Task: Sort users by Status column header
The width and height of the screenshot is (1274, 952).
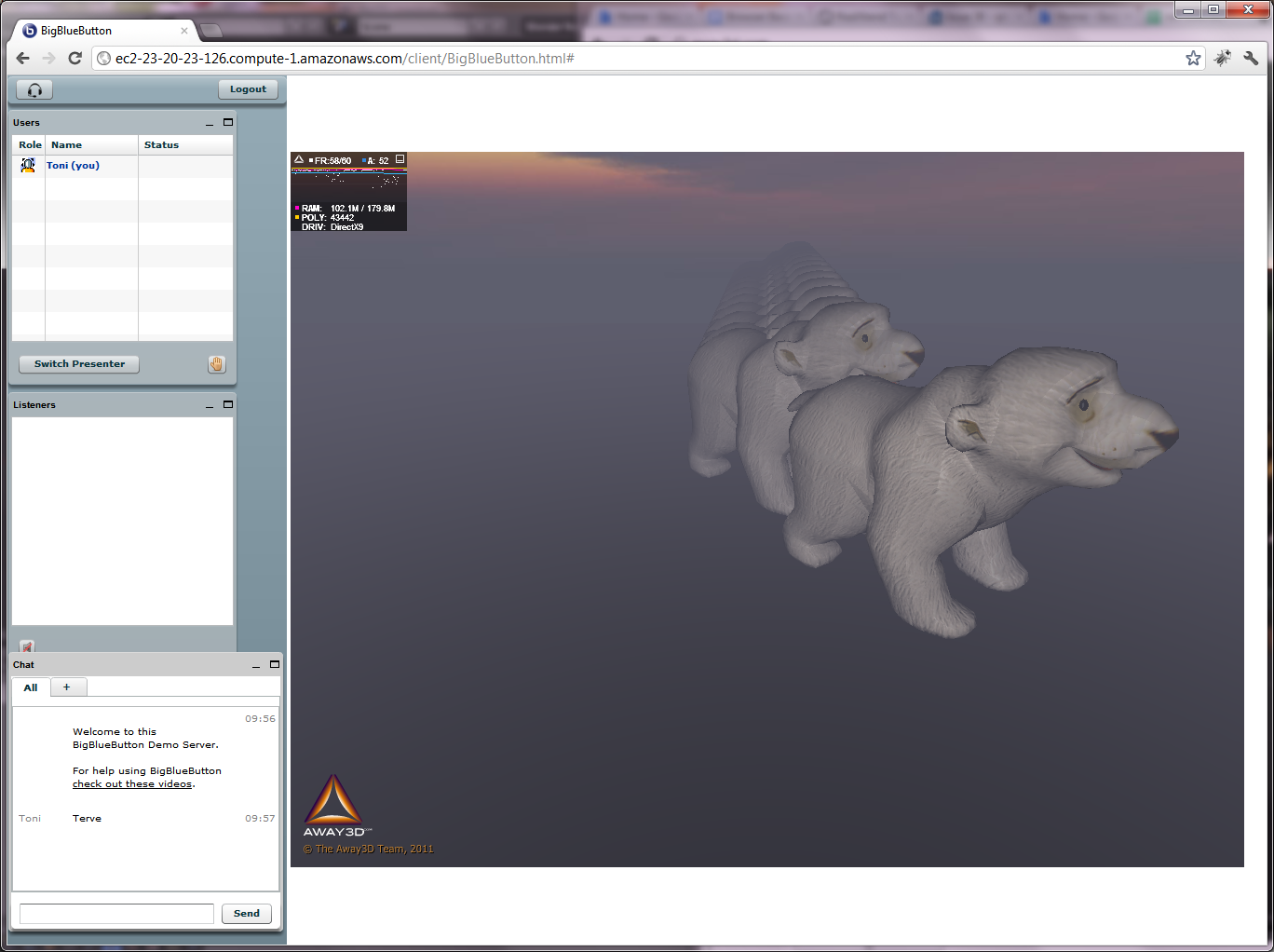Action: 186,145
